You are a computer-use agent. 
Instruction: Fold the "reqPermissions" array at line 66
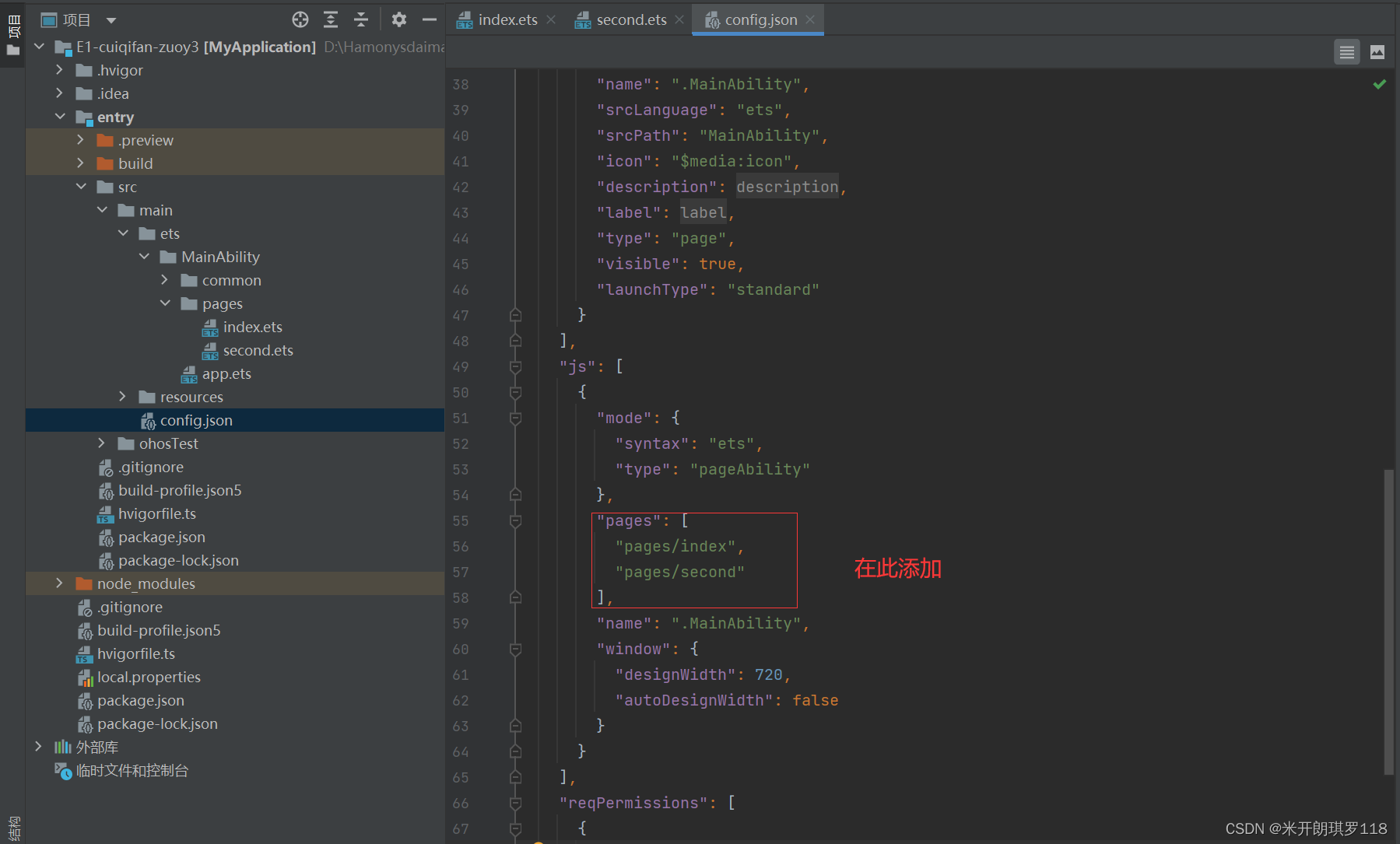coord(515,804)
